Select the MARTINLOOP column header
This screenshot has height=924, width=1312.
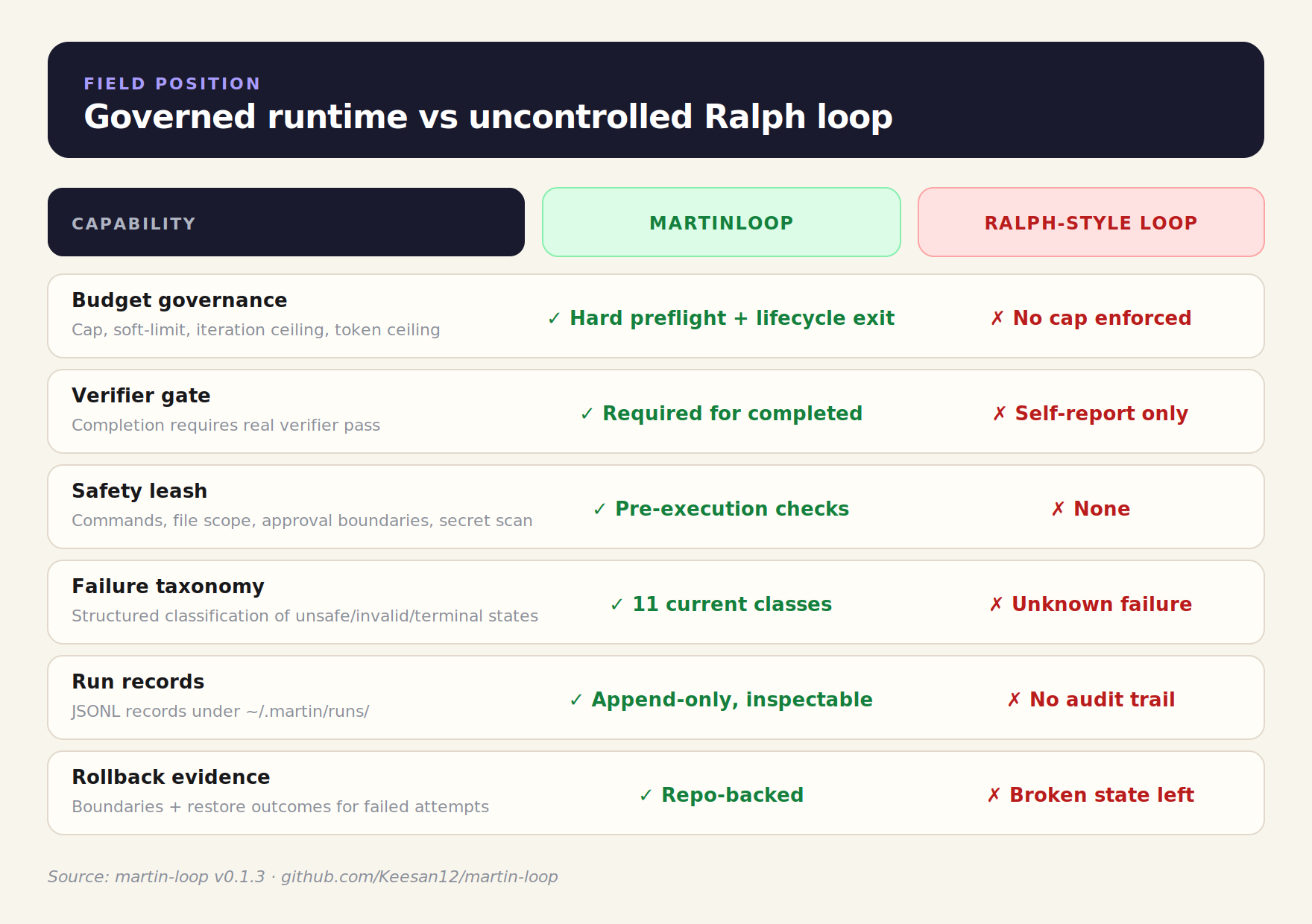[x=722, y=222]
